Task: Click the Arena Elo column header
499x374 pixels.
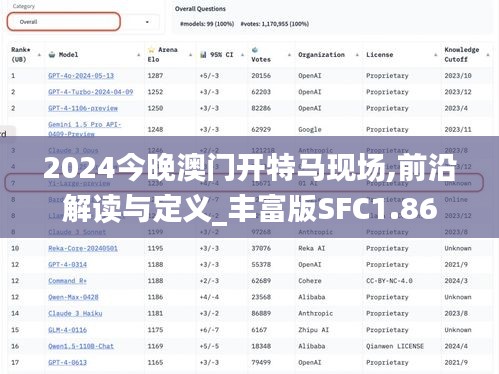Action: pos(163,55)
